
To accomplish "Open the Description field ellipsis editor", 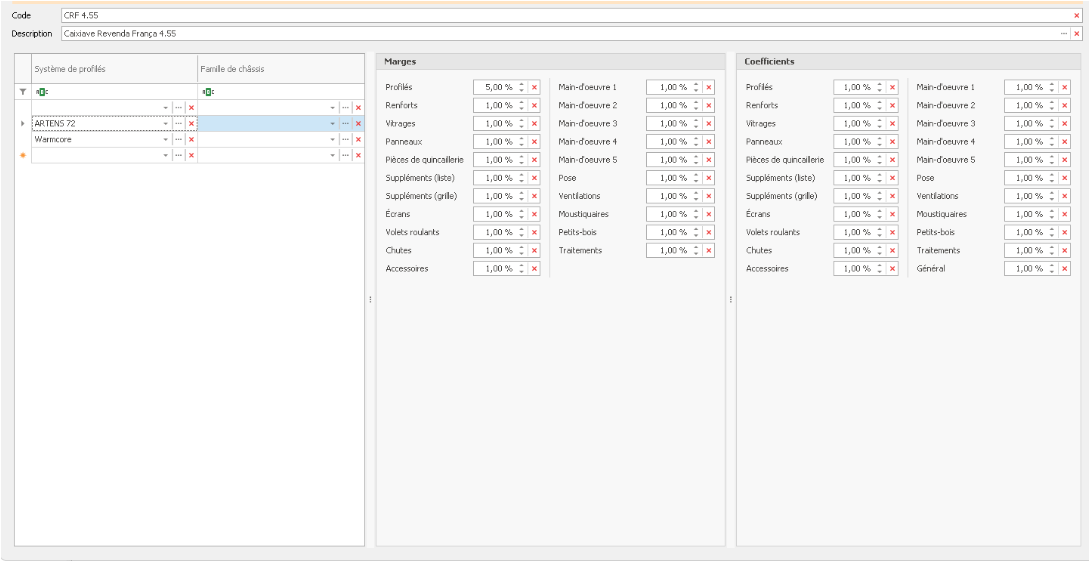I will (x=1063, y=33).
